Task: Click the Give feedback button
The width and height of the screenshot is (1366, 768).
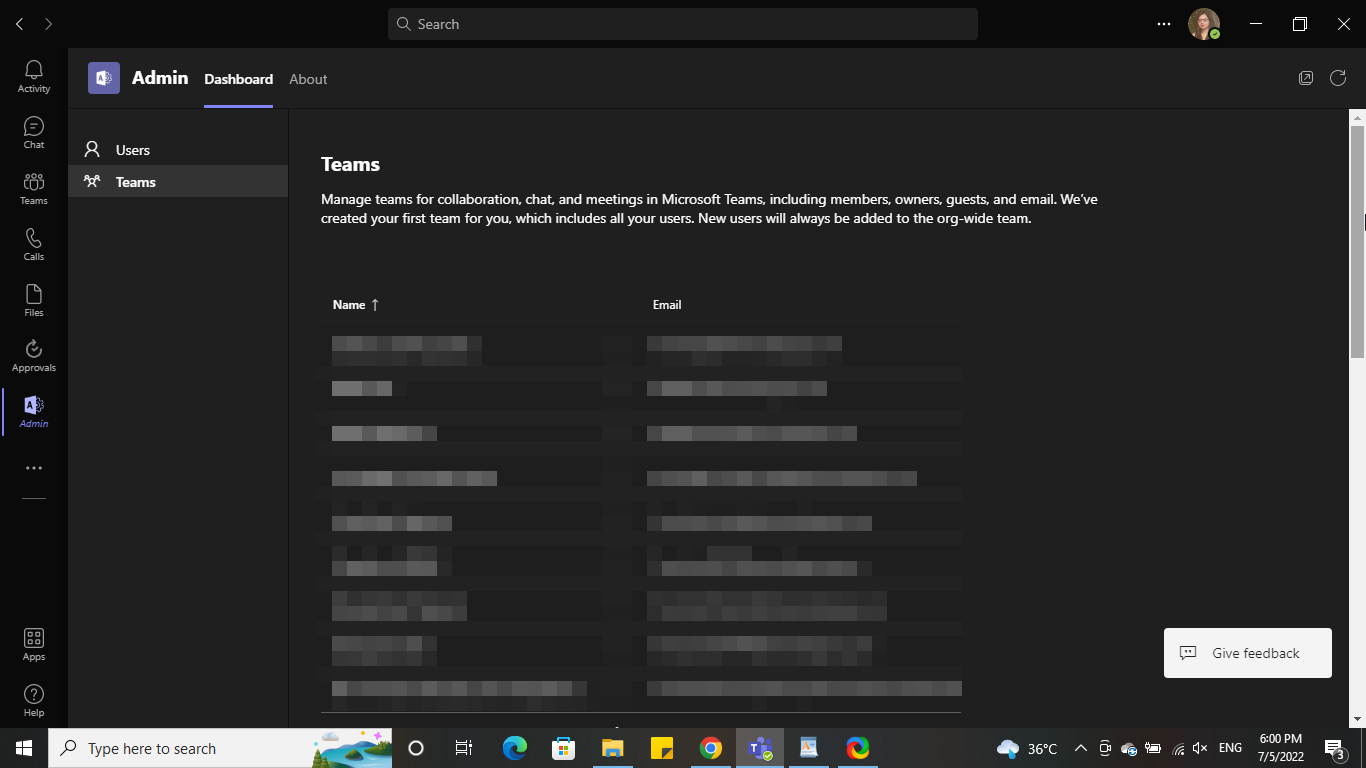Action: point(1247,652)
